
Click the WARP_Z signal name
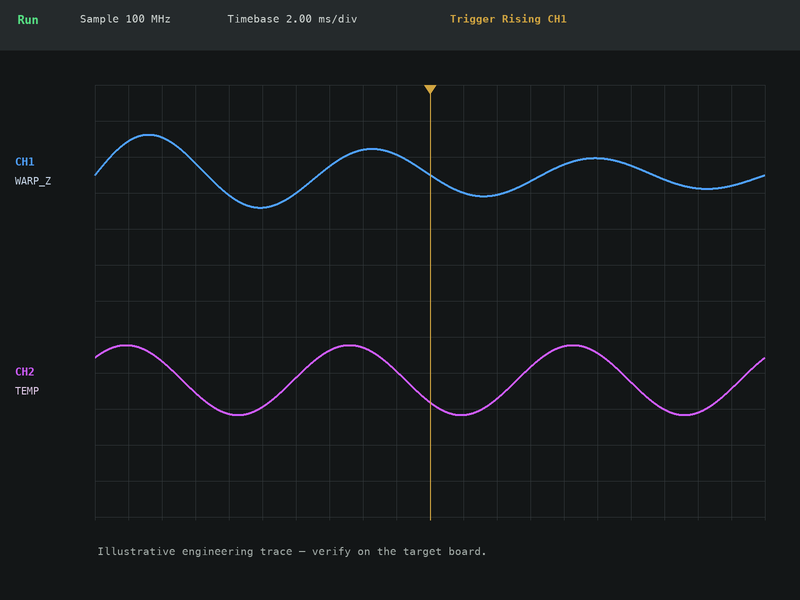coord(33,181)
